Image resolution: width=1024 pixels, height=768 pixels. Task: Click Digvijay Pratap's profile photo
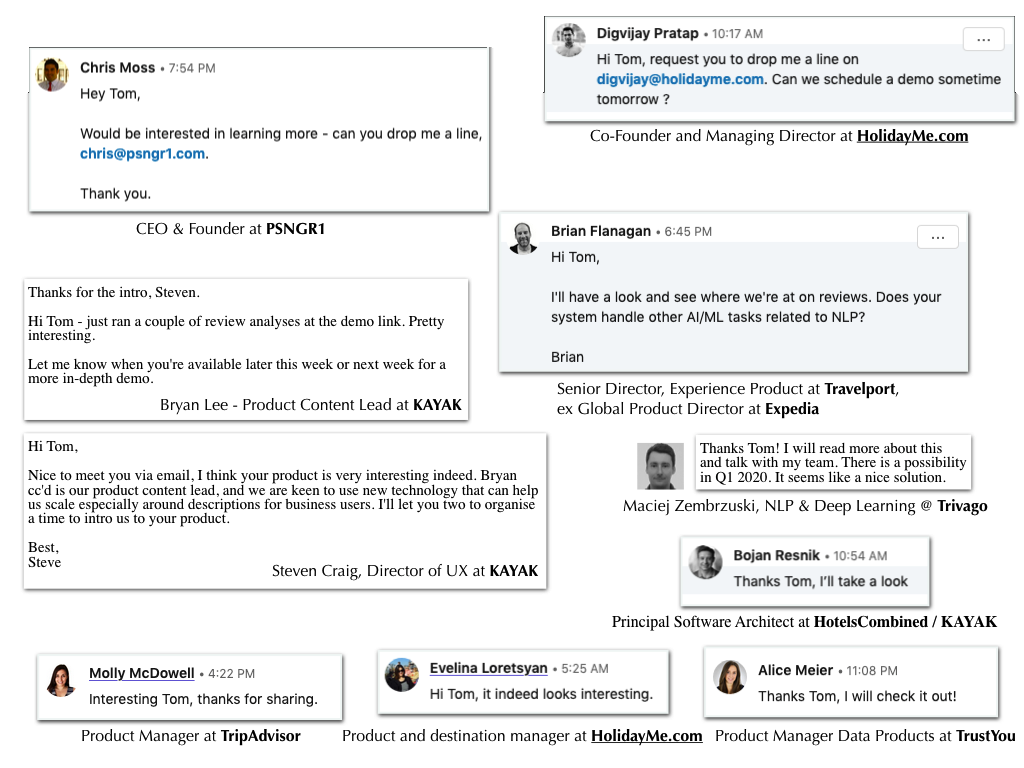569,40
